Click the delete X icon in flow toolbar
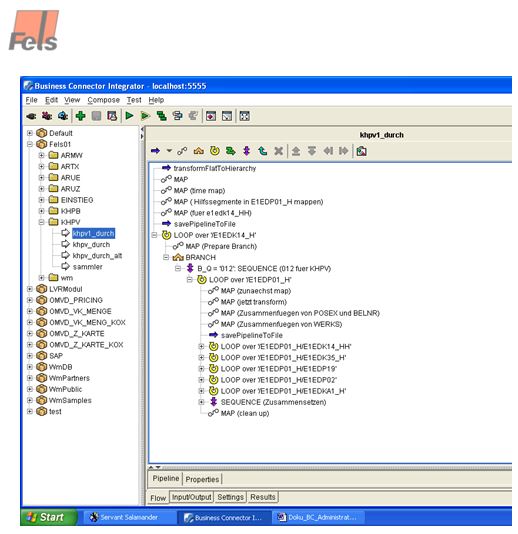 click(279, 151)
